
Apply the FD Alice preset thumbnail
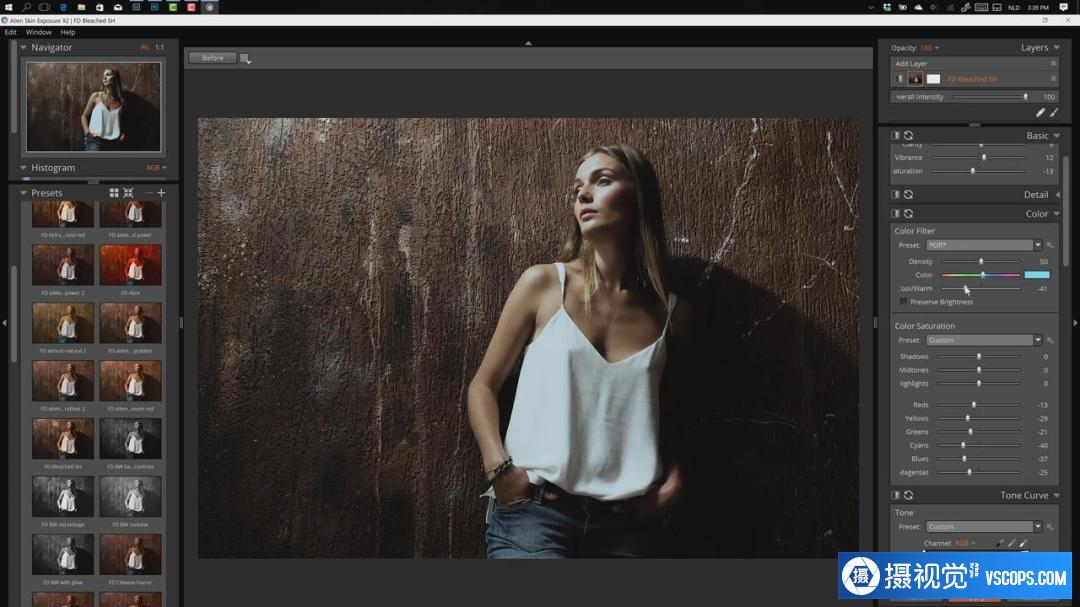pyautogui.click(x=130, y=265)
